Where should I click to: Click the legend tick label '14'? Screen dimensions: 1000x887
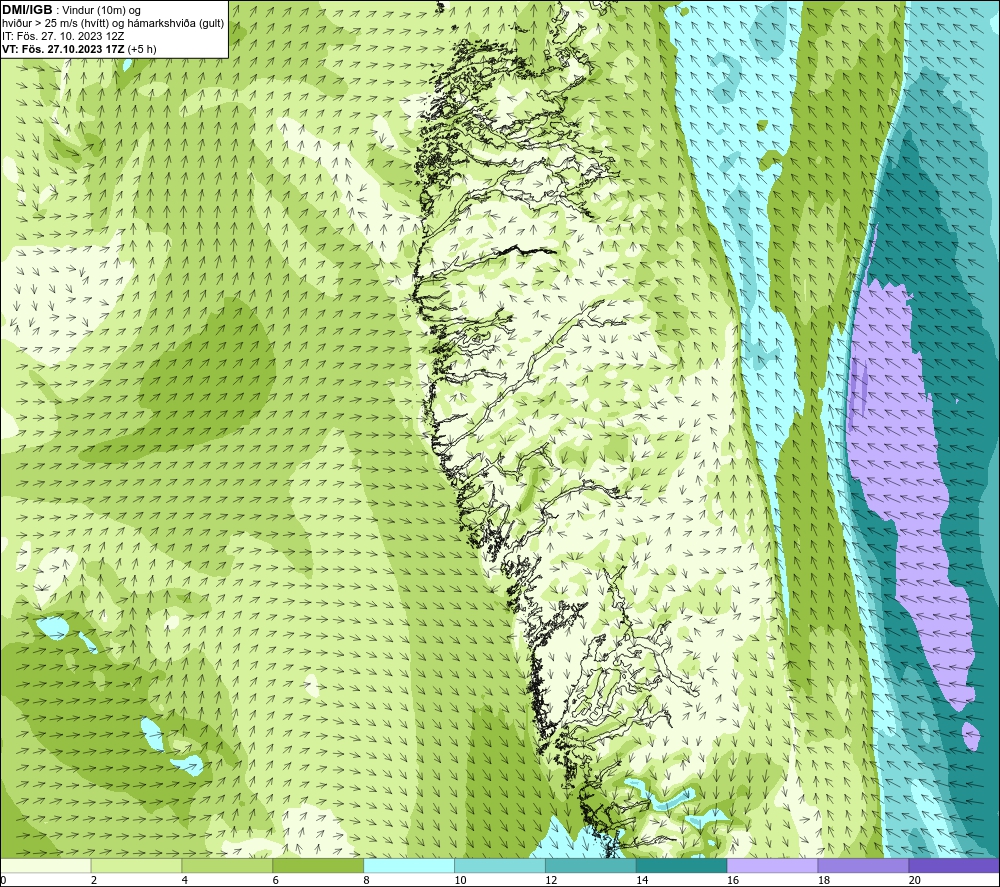point(642,881)
